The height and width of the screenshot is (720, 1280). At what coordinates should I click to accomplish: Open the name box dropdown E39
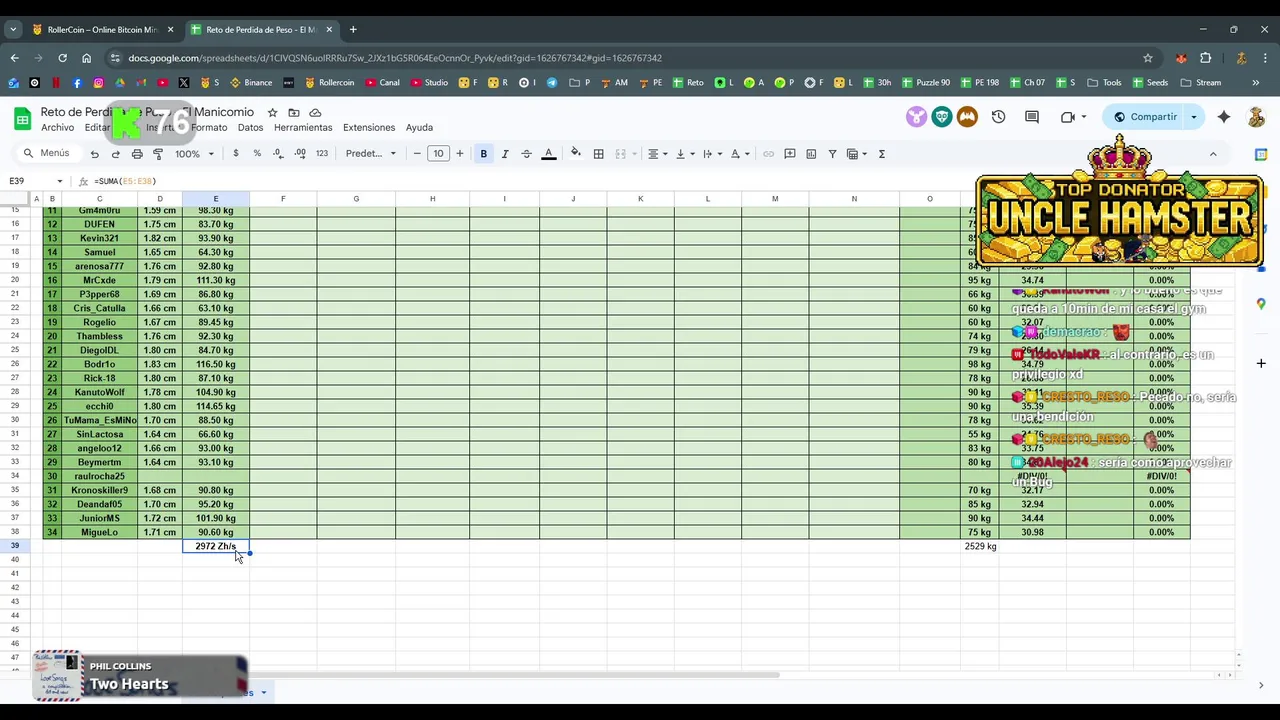pyautogui.click(x=59, y=181)
